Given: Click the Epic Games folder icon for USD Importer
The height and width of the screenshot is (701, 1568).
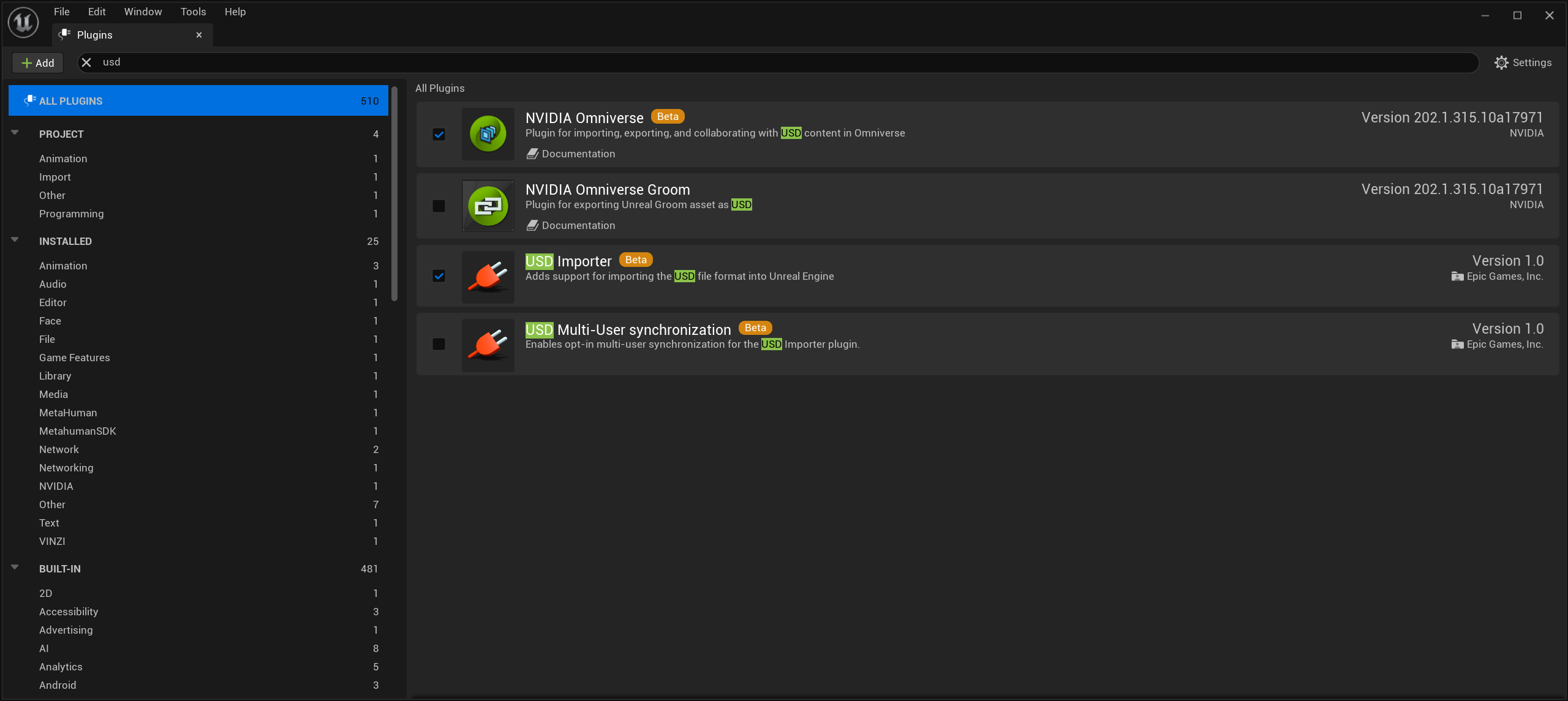Looking at the screenshot, I should click(1457, 277).
